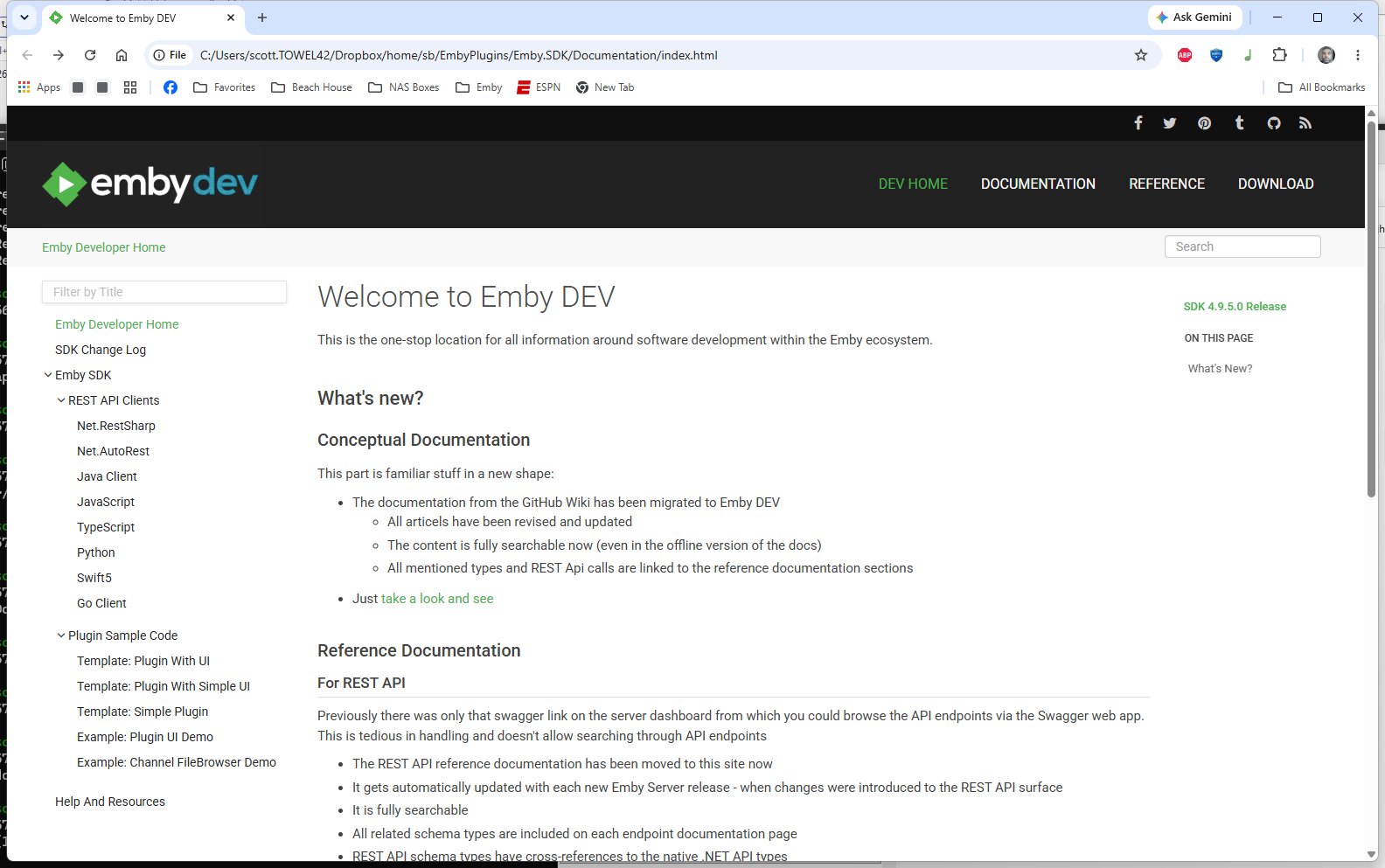This screenshot has height=868, width=1385.
Task: Open the Chrome profile avatar
Action: (x=1326, y=55)
